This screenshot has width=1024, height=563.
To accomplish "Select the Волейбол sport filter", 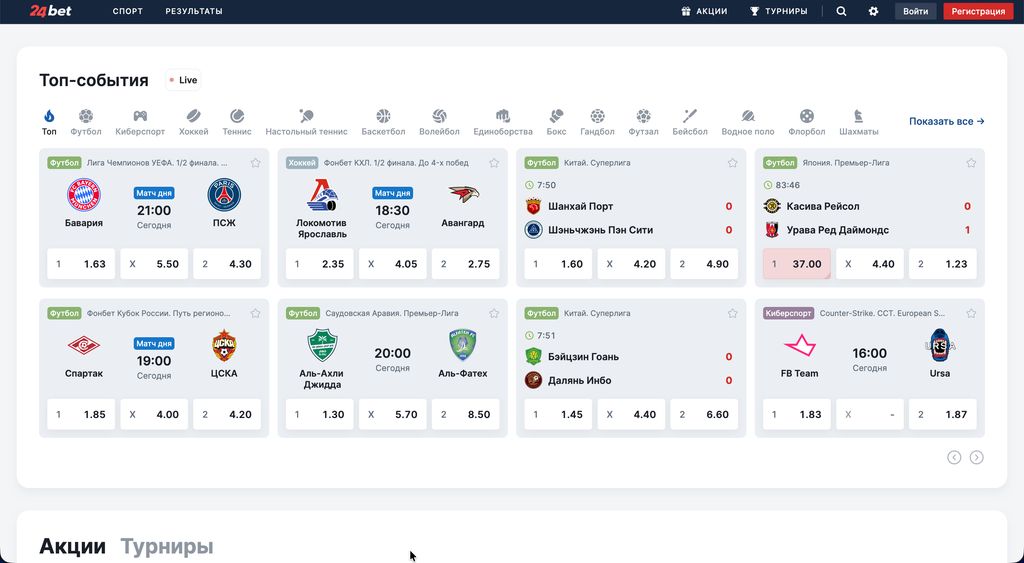I will 440,122.
